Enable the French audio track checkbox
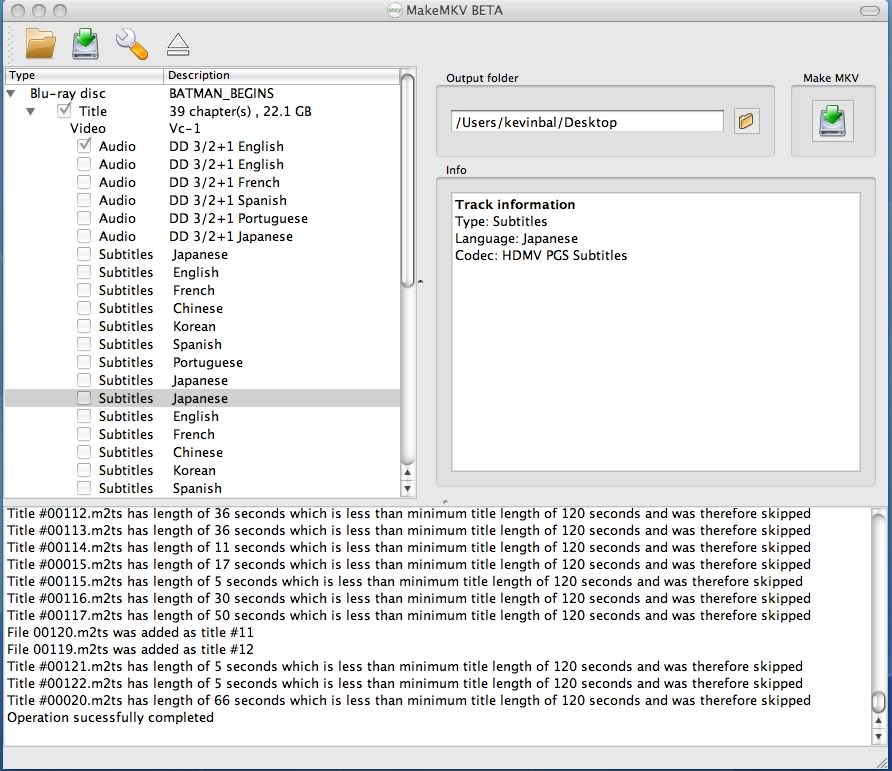 [84, 182]
